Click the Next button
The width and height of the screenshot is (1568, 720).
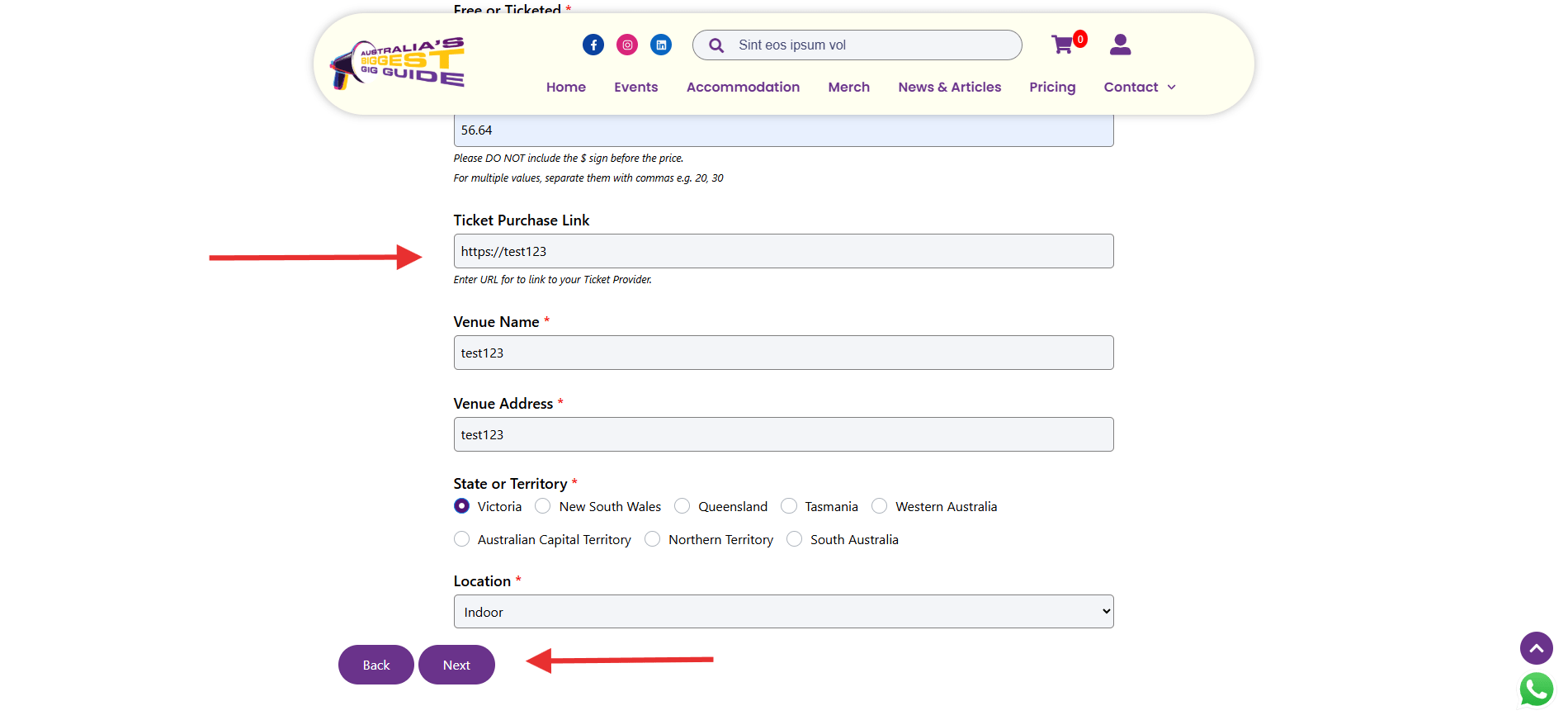click(x=456, y=665)
